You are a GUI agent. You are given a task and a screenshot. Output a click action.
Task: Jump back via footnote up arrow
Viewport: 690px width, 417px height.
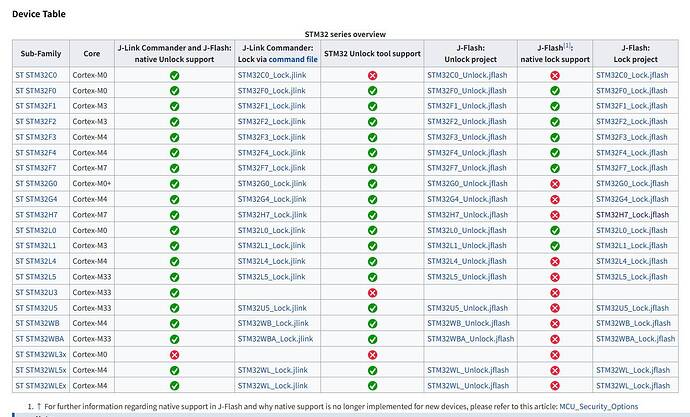[38, 406]
